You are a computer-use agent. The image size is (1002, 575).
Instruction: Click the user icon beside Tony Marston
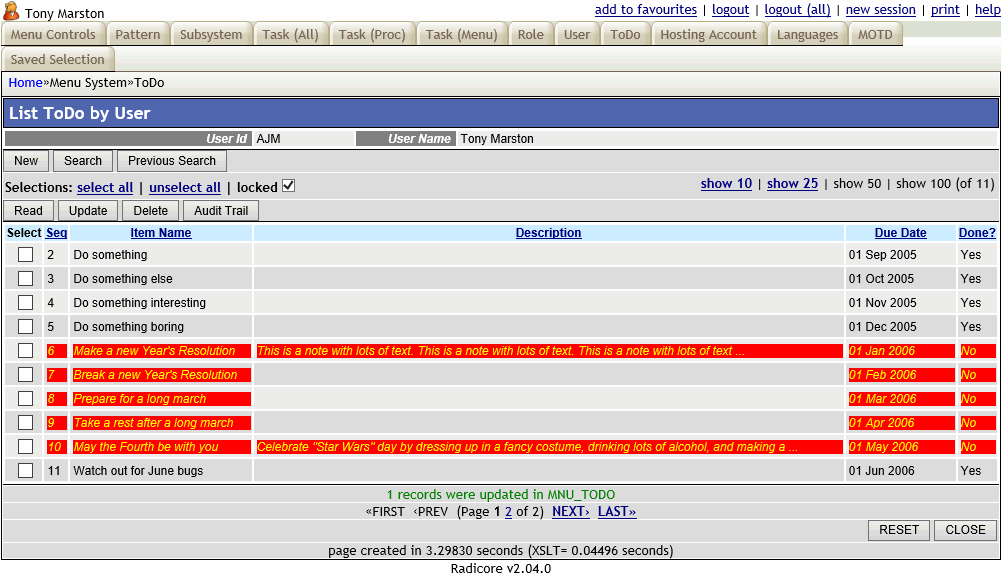click(x=11, y=12)
